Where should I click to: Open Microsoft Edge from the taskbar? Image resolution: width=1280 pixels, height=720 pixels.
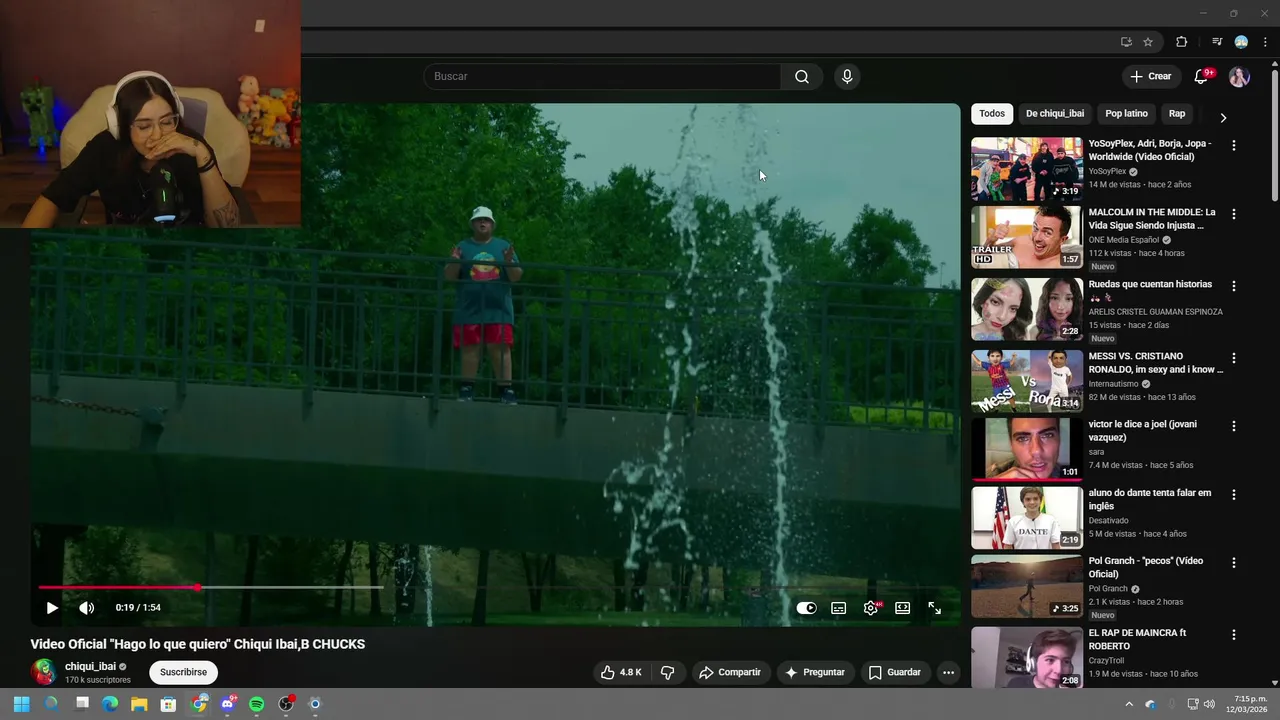tap(110, 704)
